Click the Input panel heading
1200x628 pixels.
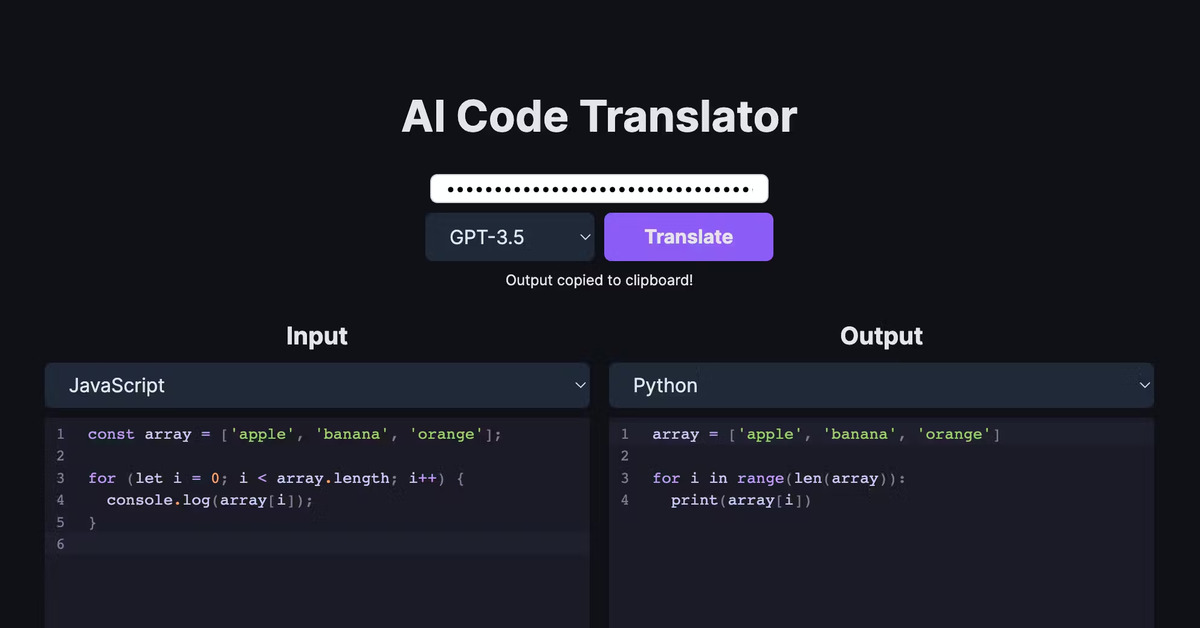pos(317,336)
